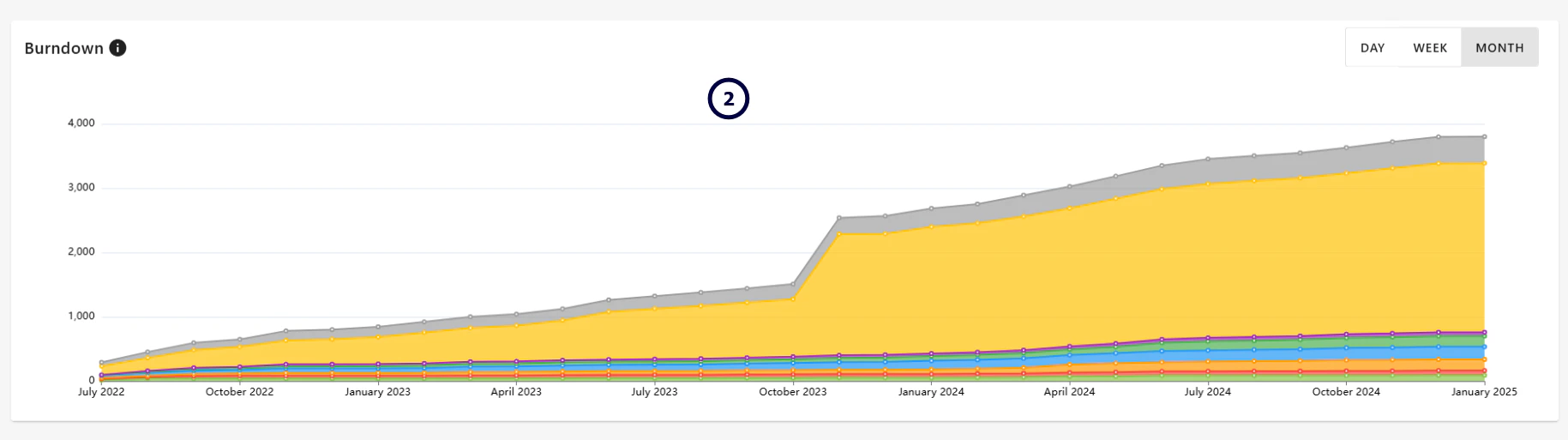Click the October 2022 axis label

tap(239, 392)
